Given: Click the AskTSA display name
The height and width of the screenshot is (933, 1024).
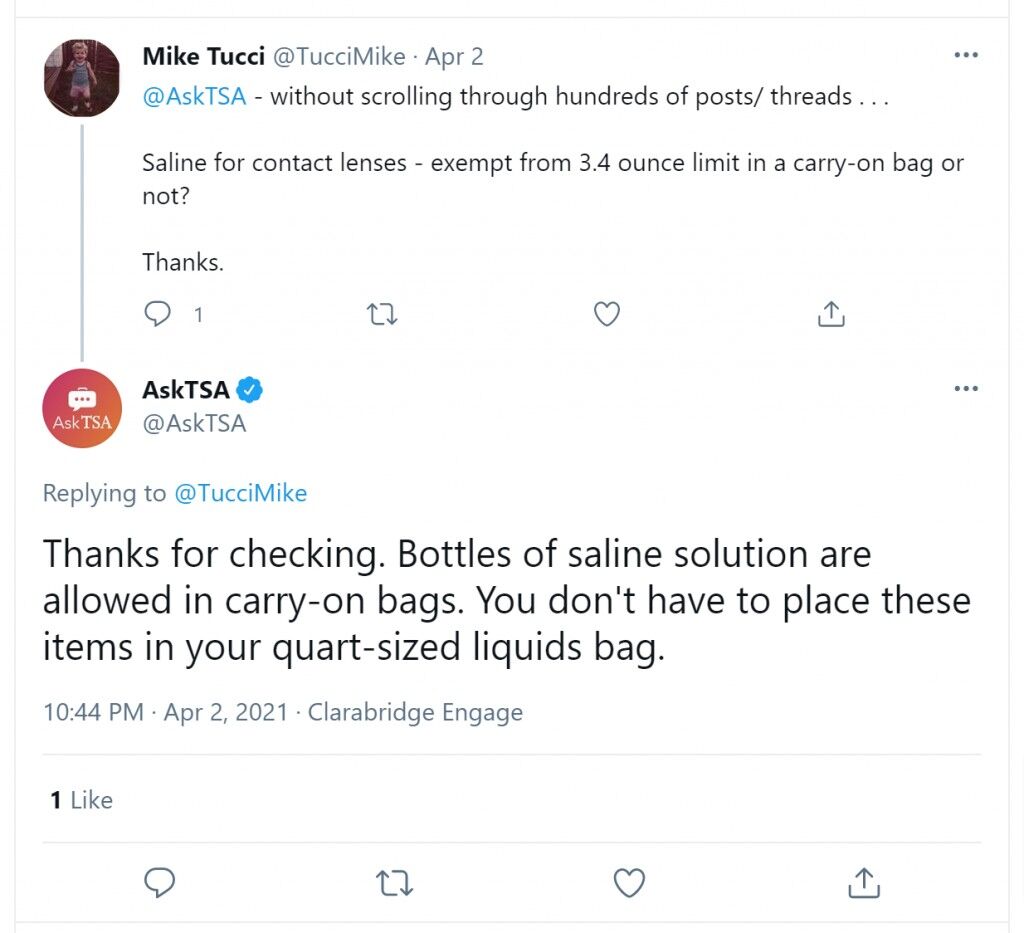Looking at the screenshot, I should pyautogui.click(x=186, y=390).
